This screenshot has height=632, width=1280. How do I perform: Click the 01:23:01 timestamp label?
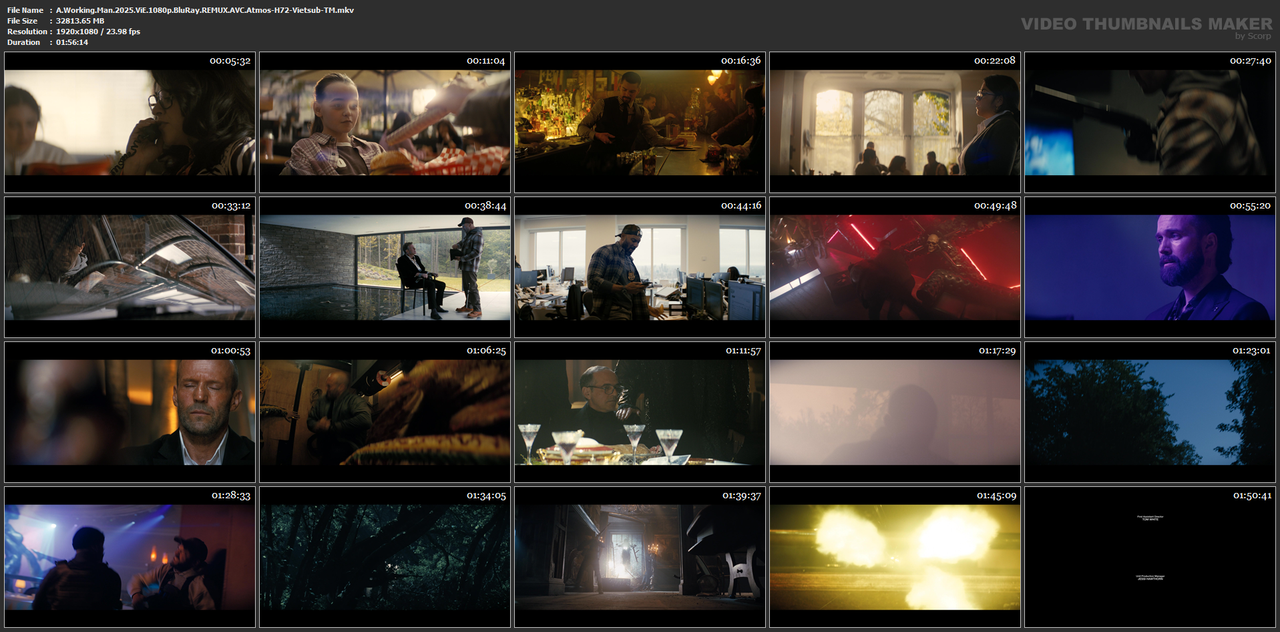coord(1250,351)
